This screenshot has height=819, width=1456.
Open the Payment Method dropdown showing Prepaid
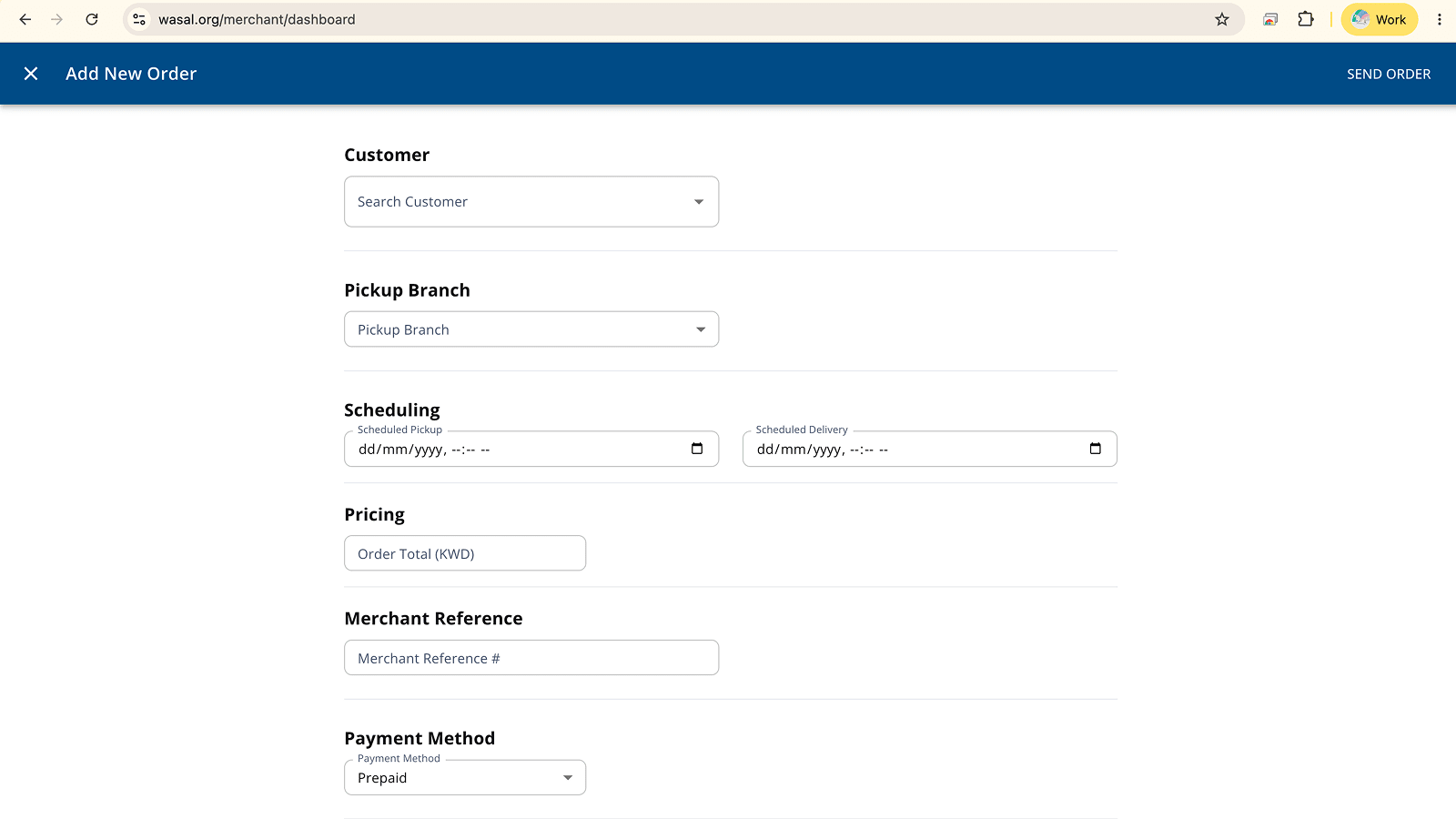[x=465, y=778]
